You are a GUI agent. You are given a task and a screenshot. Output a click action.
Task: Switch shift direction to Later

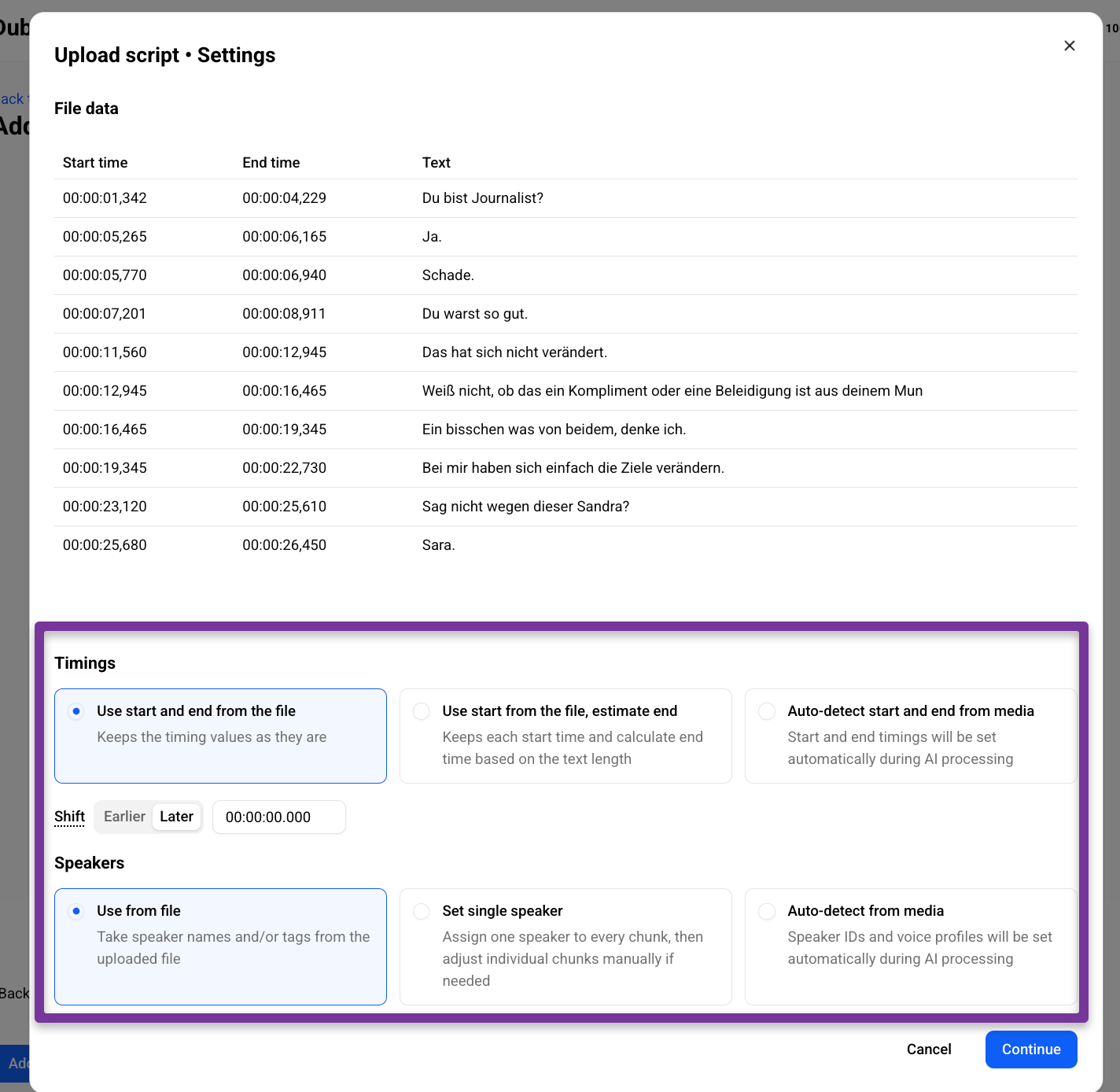177,817
